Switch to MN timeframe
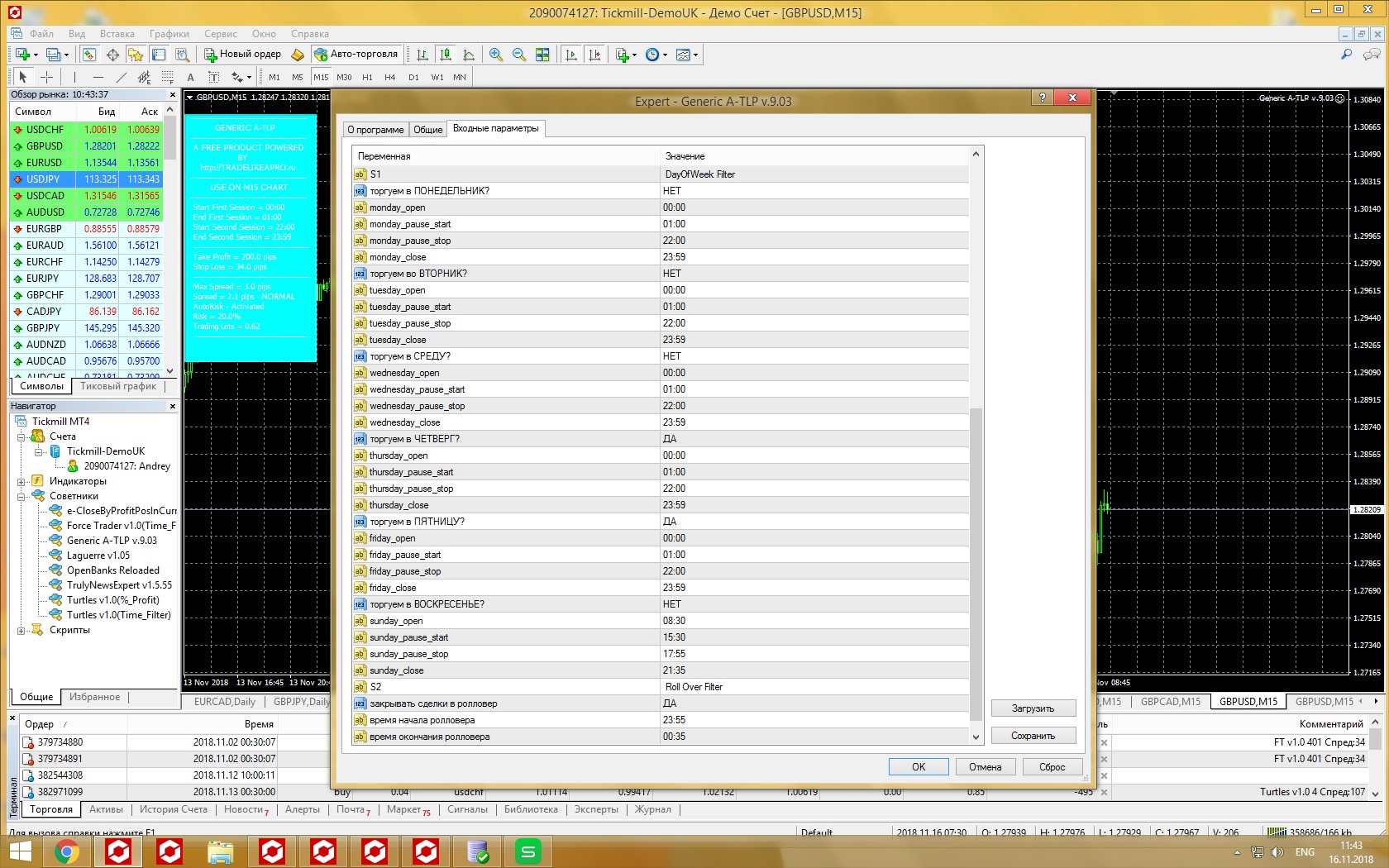The height and width of the screenshot is (868, 1389). (x=460, y=77)
